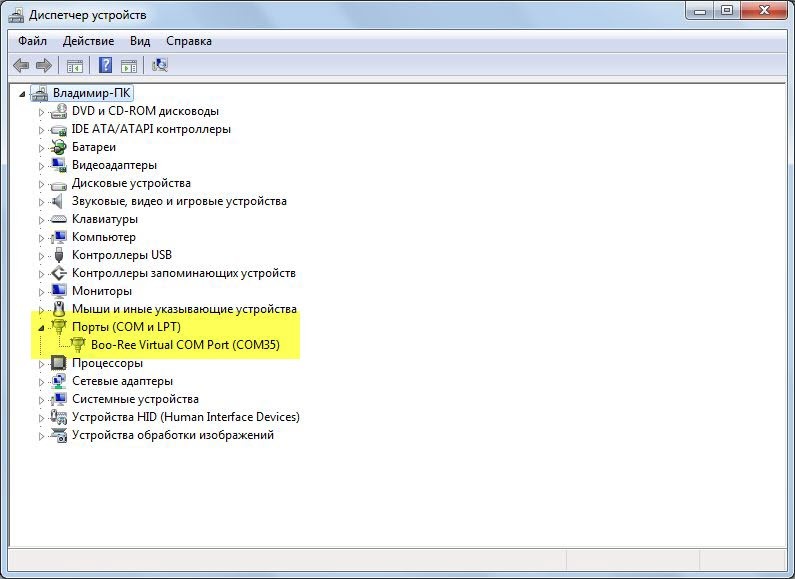This screenshot has width=795, height=579.
Task: Expand Устройства обработки изображений
Action: tap(42, 436)
